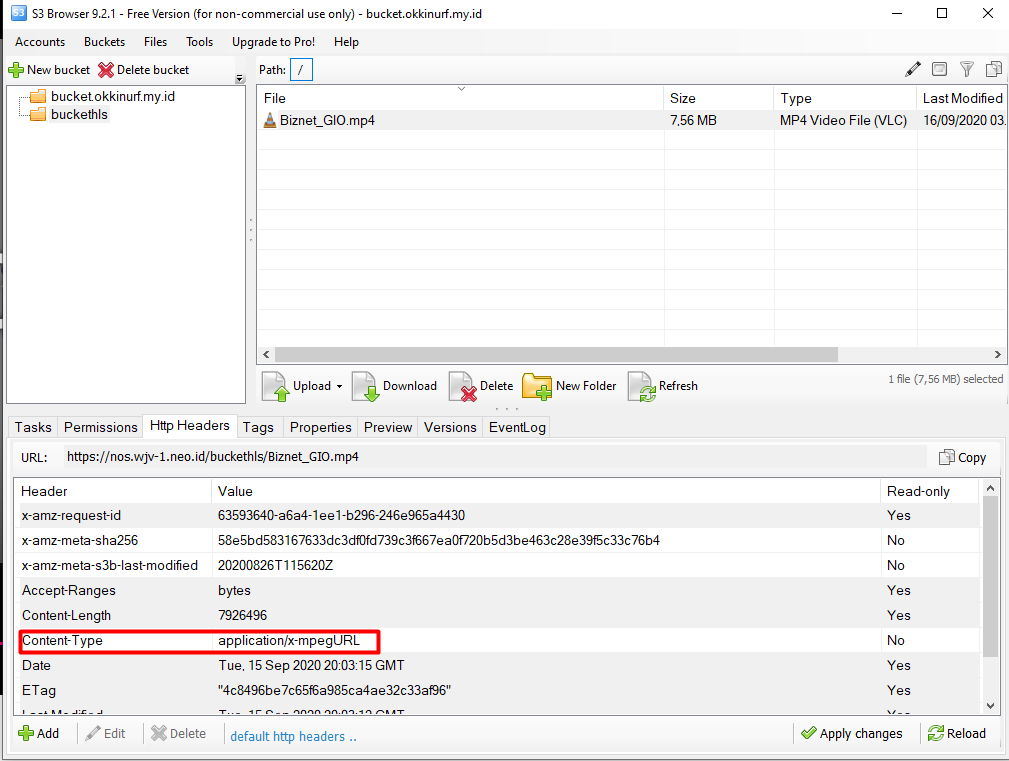Viewport: 1009px width, 761px height.
Task: Open the Tools menu
Action: click(x=199, y=42)
